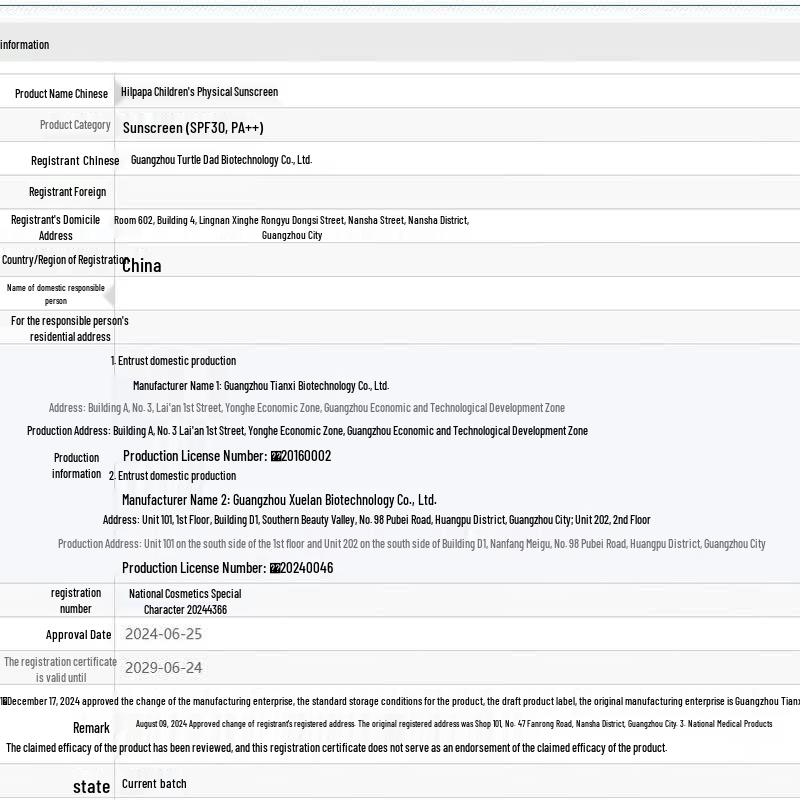800x800 pixels.
Task: Select 'Guangzhou Turtle Dad Biotechnology Co., Ltd.' text
Action: click(221, 160)
